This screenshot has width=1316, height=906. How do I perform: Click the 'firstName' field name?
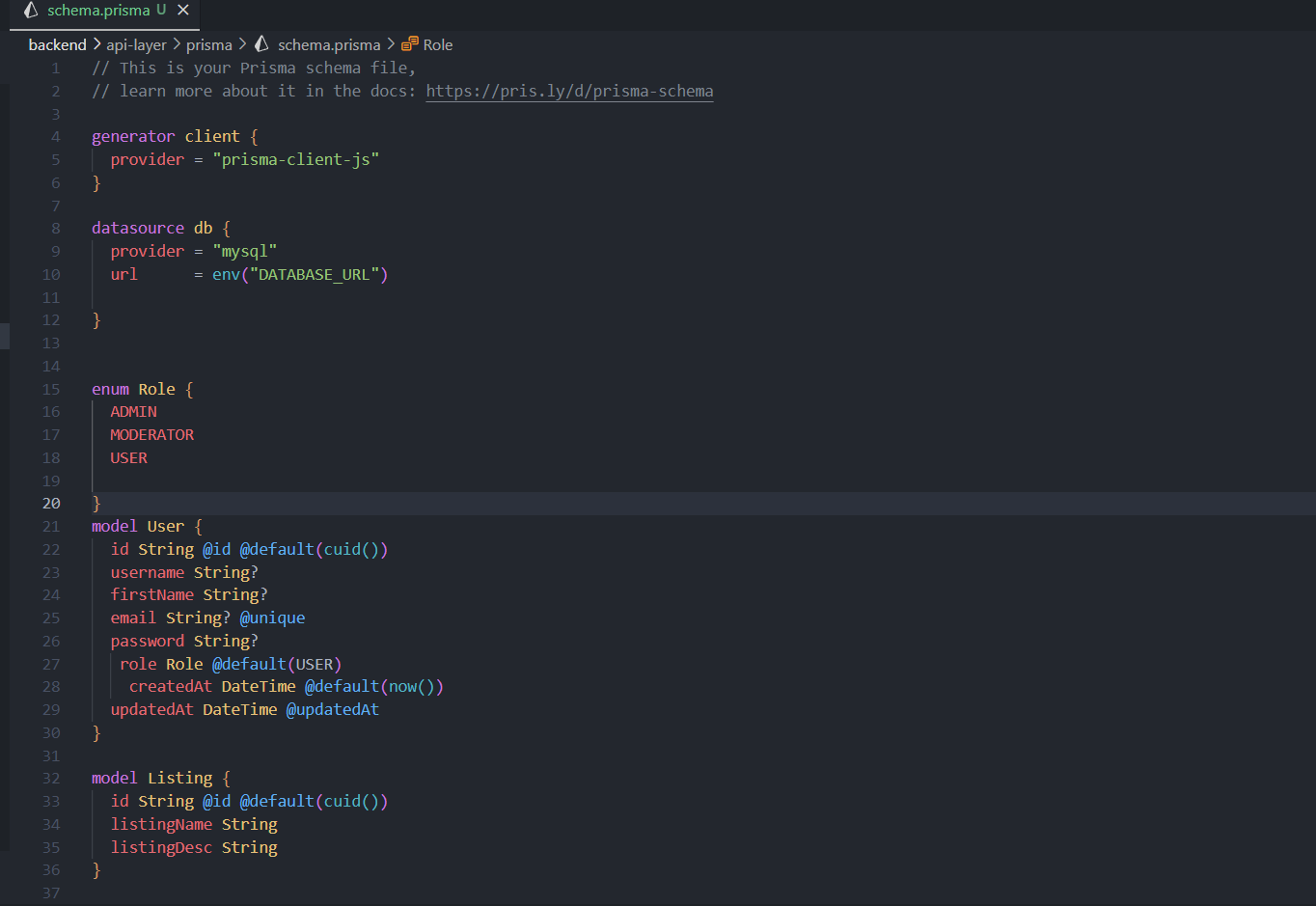[152, 595]
